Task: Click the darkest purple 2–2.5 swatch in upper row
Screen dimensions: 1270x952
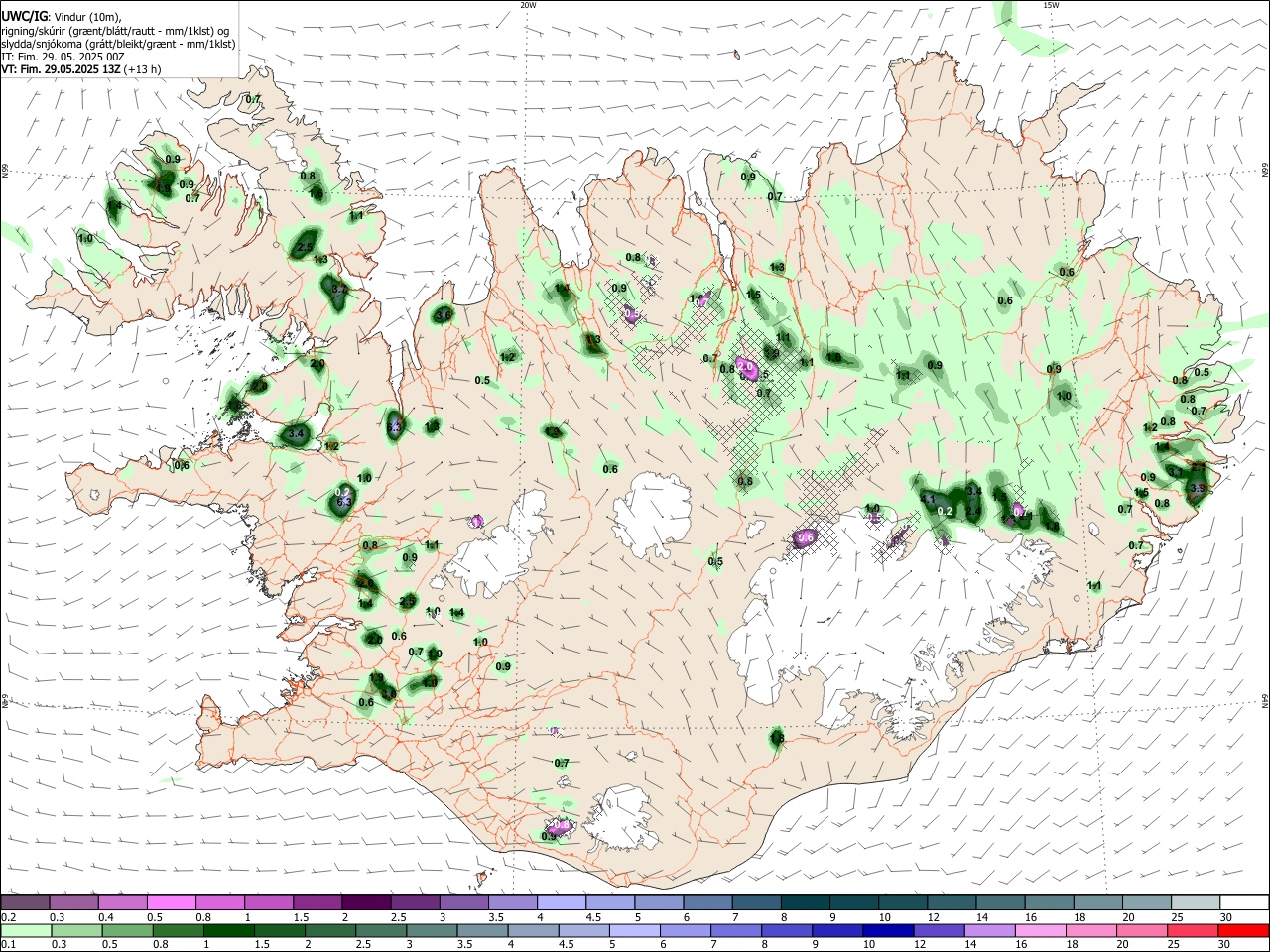Action: point(365,902)
